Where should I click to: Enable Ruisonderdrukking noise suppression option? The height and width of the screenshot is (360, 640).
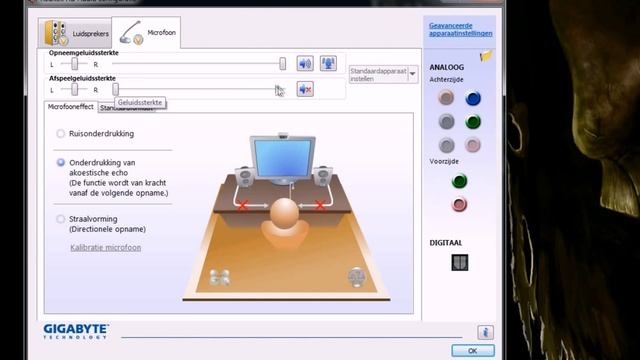tap(60, 133)
